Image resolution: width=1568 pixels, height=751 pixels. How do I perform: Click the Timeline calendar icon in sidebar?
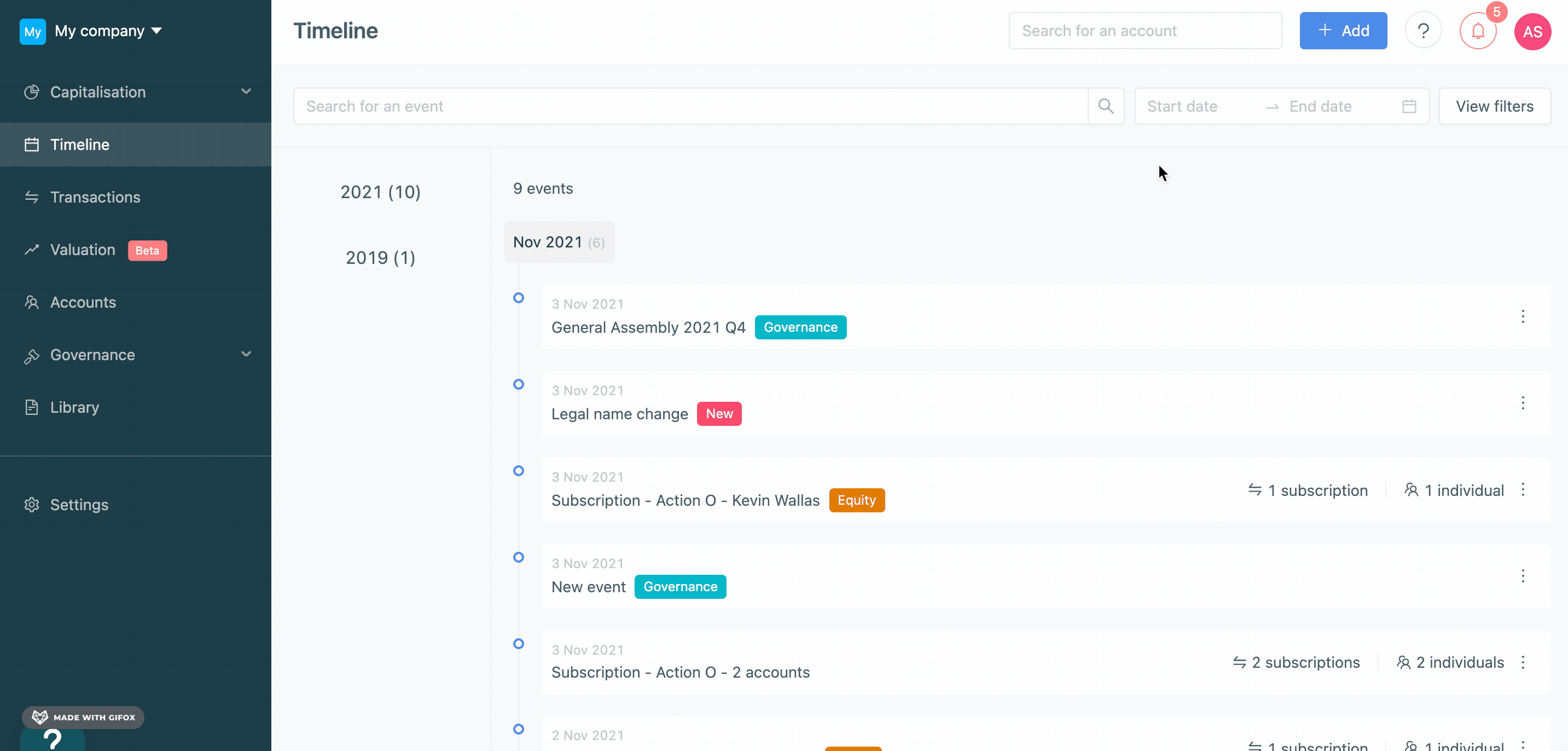coord(32,144)
